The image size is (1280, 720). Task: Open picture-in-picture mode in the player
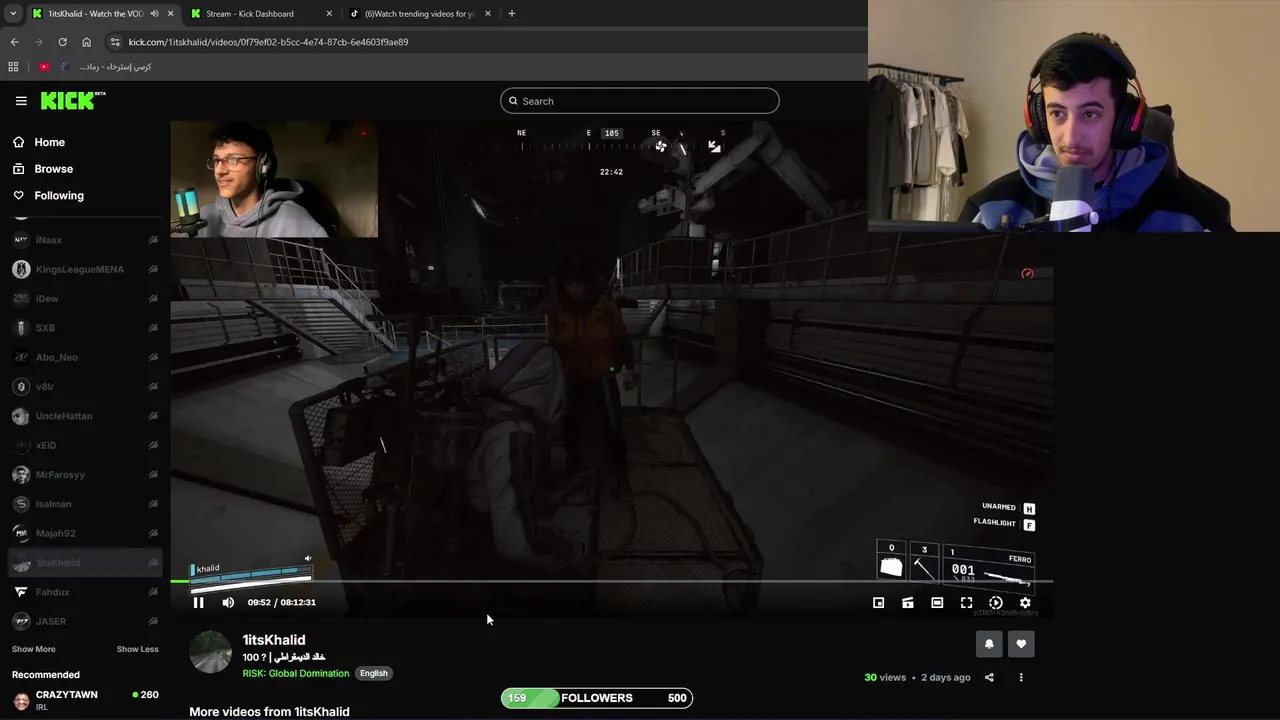(878, 603)
